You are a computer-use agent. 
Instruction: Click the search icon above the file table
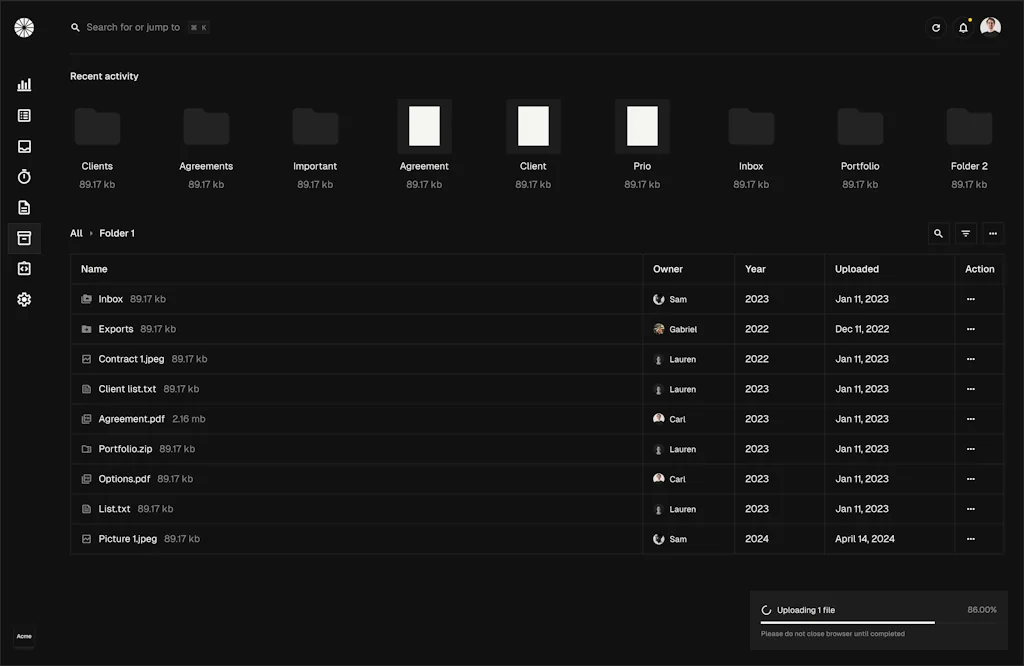click(x=937, y=233)
